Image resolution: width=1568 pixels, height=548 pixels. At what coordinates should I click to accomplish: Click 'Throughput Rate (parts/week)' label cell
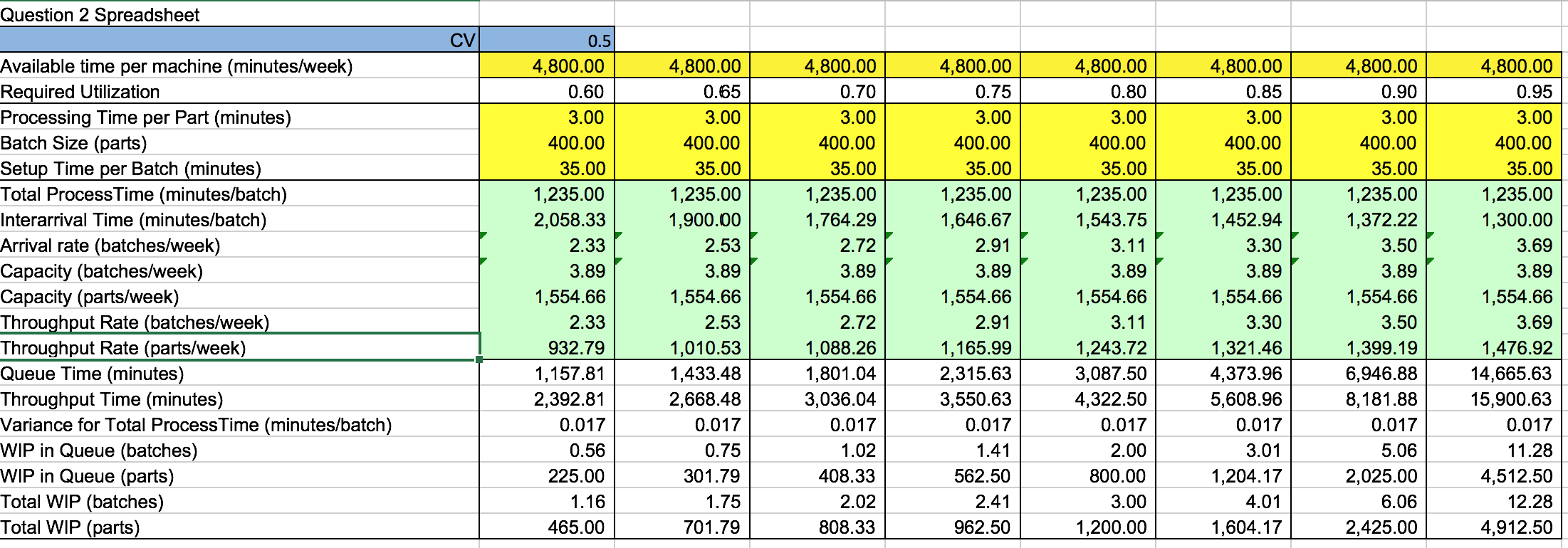click(x=239, y=347)
